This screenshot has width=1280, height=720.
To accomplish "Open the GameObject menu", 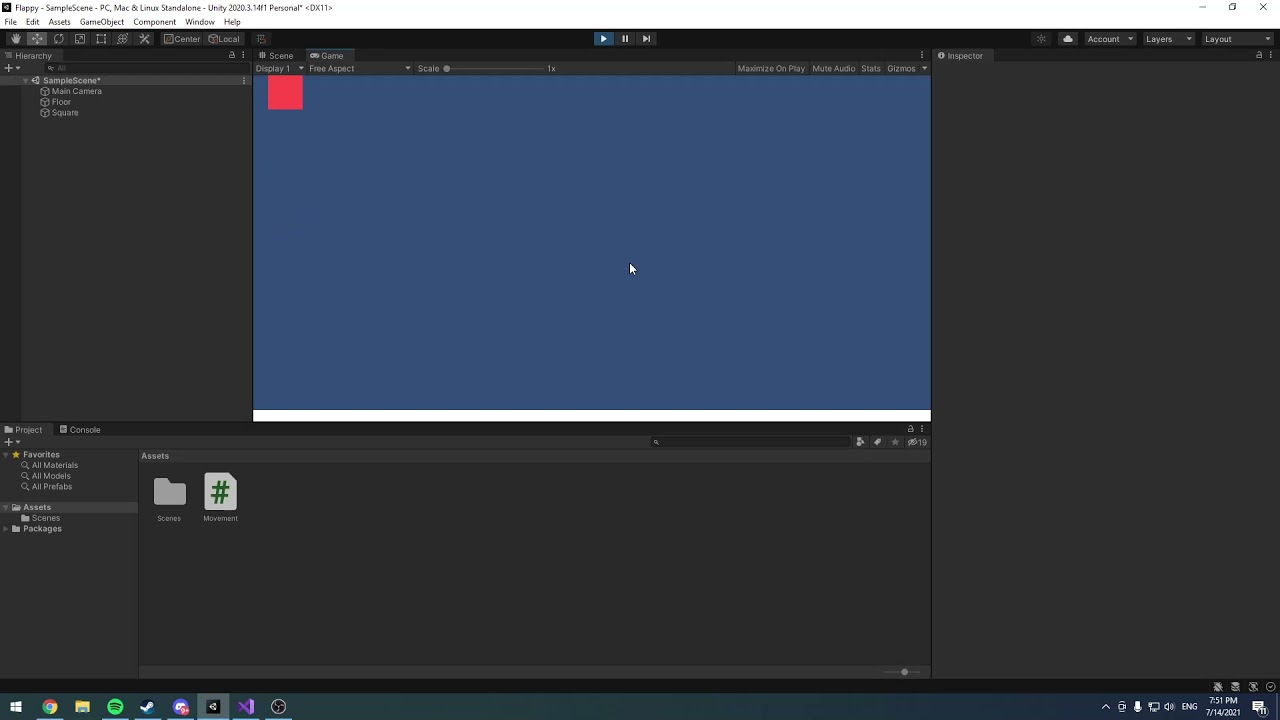I will click(x=101, y=21).
